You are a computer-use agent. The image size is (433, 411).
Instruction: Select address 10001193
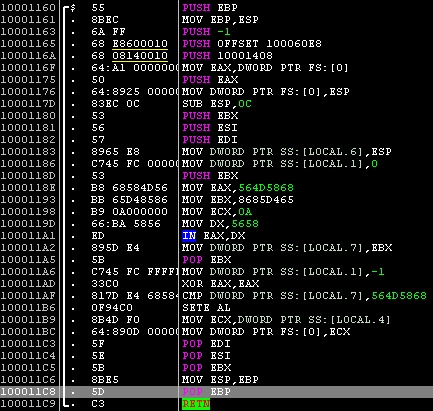coord(28,200)
